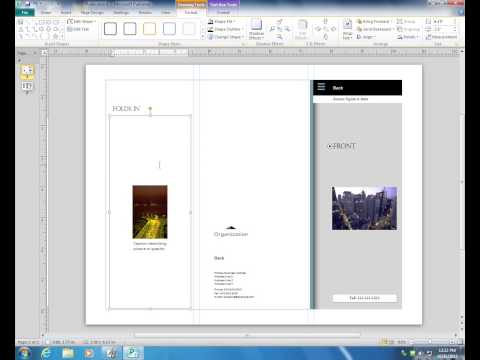Switch to the Home ribbon tab
The height and width of the screenshot is (360, 480).
click(46, 12)
